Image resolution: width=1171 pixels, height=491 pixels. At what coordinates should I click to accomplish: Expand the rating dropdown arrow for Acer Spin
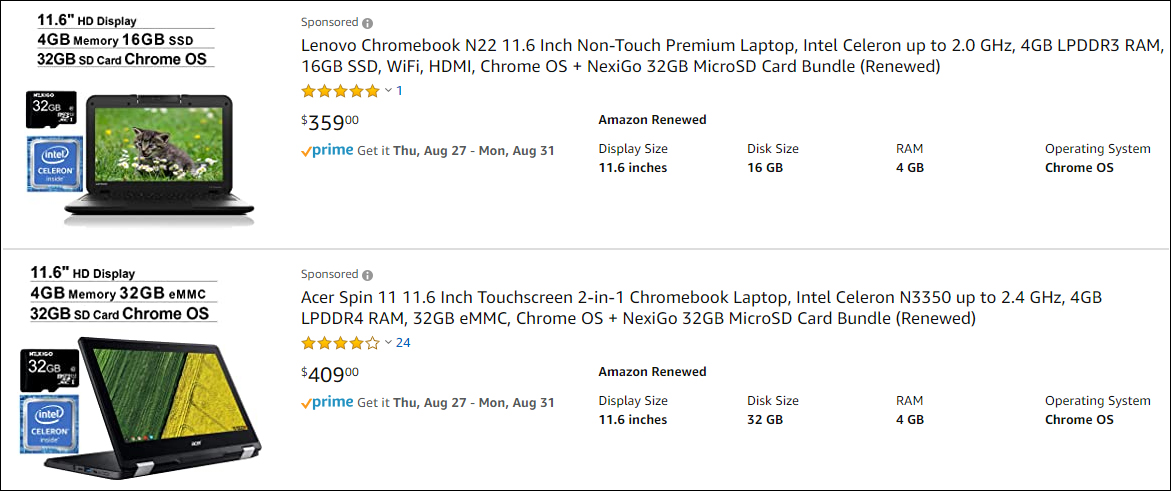389,343
